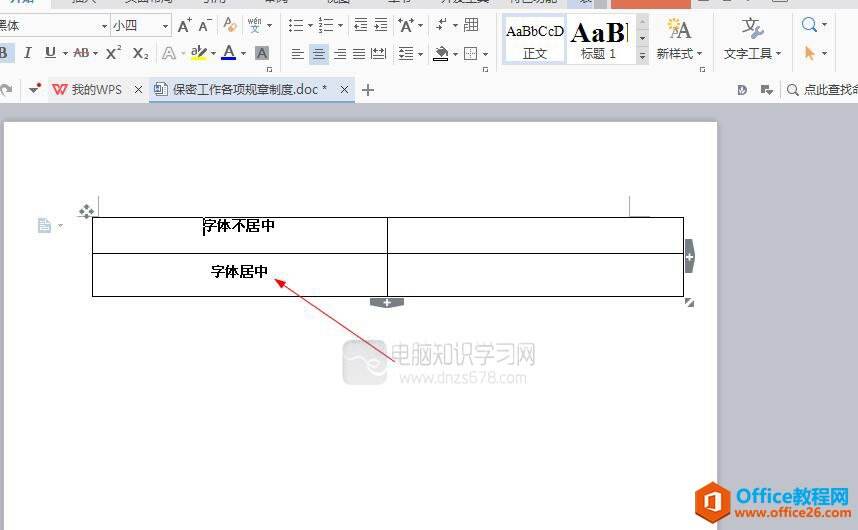Click the page navigation icon left margin
Image resolution: width=858 pixels, height=530 pixels.
pyautogui.click(x=44, y=225)
